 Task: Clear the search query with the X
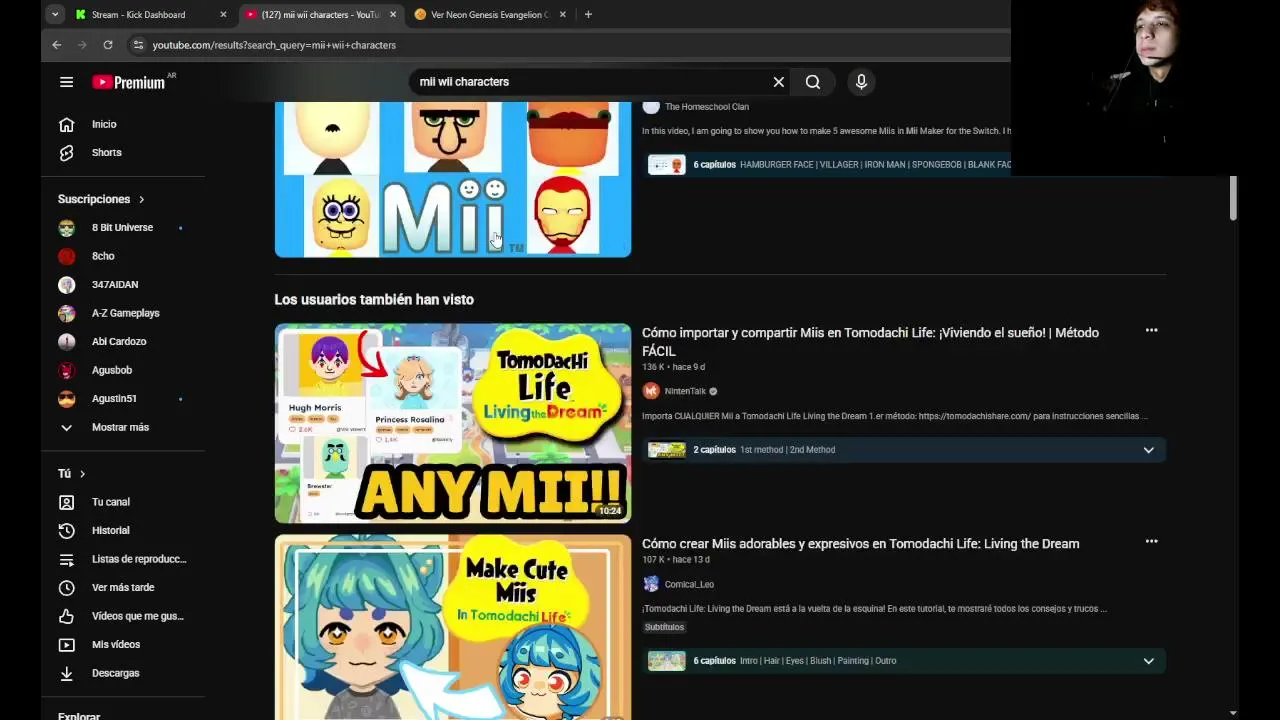pyautogui.click(x=779, y=82)
